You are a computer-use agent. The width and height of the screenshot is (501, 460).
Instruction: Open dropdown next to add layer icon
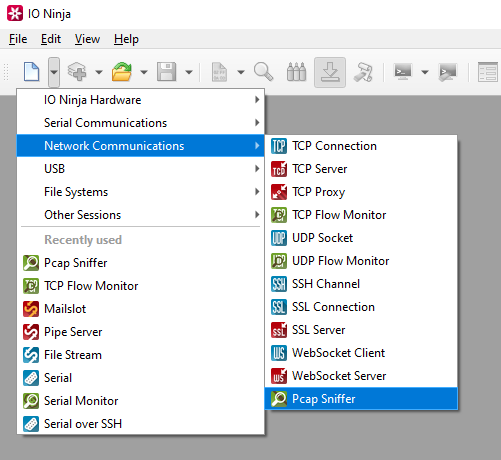tap(99, 72)
